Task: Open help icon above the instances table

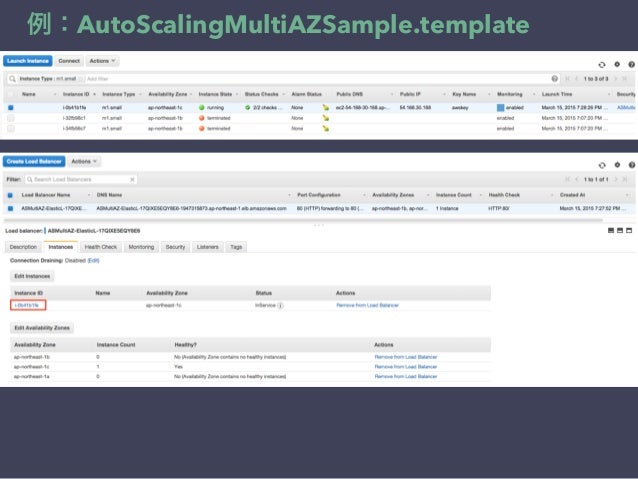Action: tap(631, 64)
